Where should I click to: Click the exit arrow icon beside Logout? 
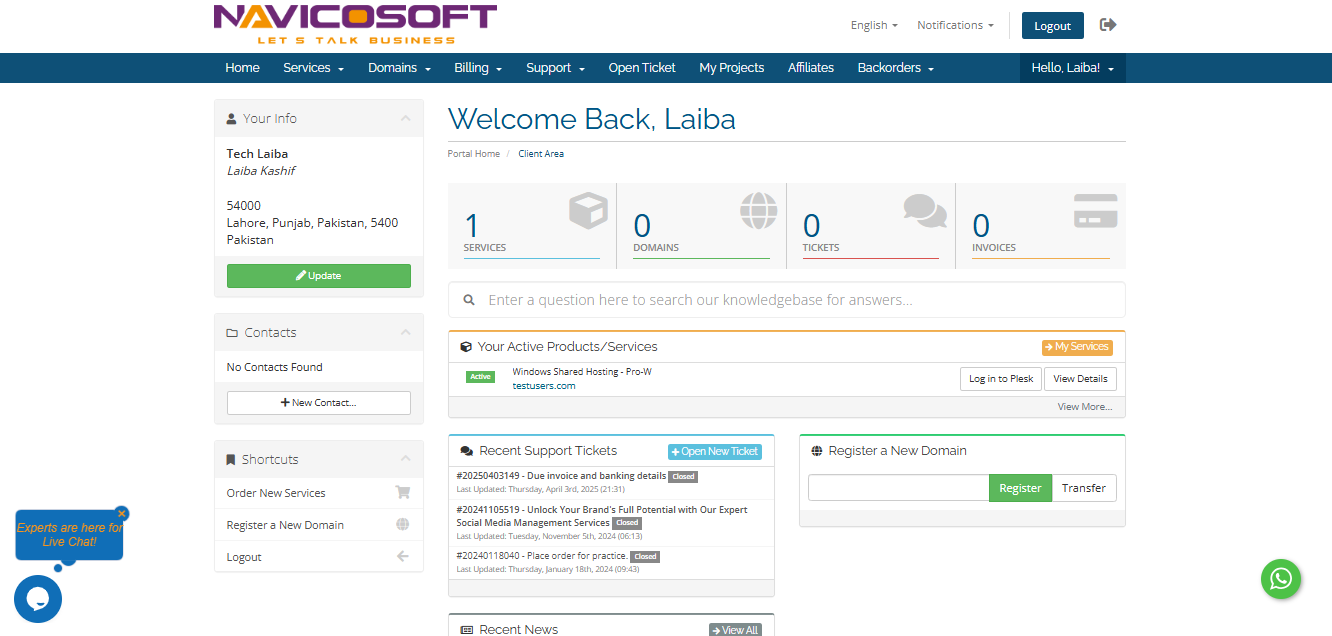(x=1107, y=25)
